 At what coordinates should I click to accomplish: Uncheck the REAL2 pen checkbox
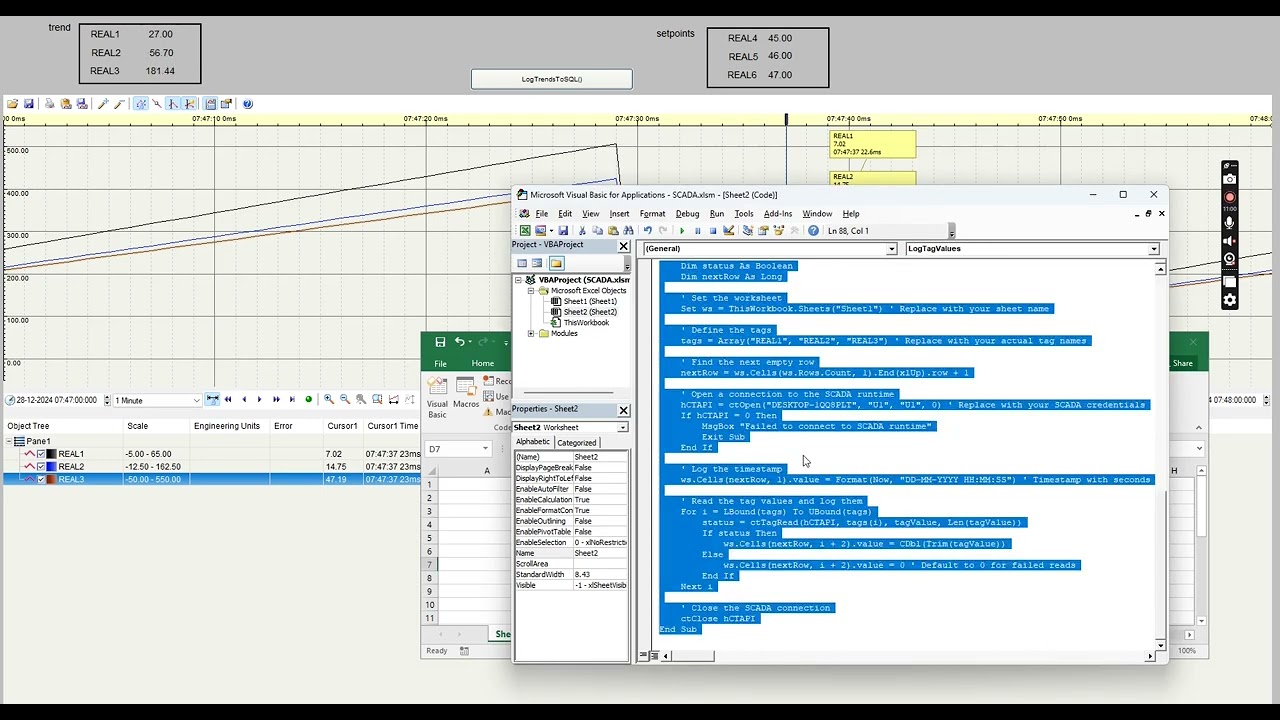[x=41, y=467]
